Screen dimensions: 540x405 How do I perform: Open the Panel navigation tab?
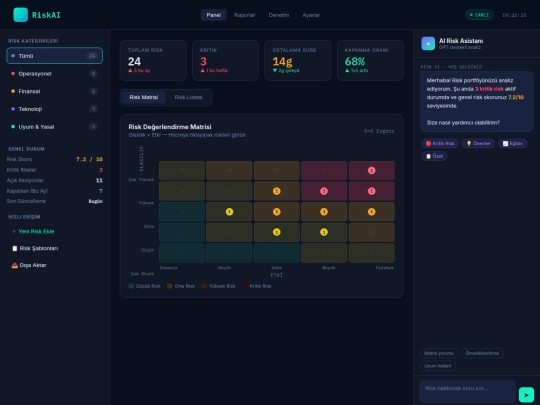point(214,15)
